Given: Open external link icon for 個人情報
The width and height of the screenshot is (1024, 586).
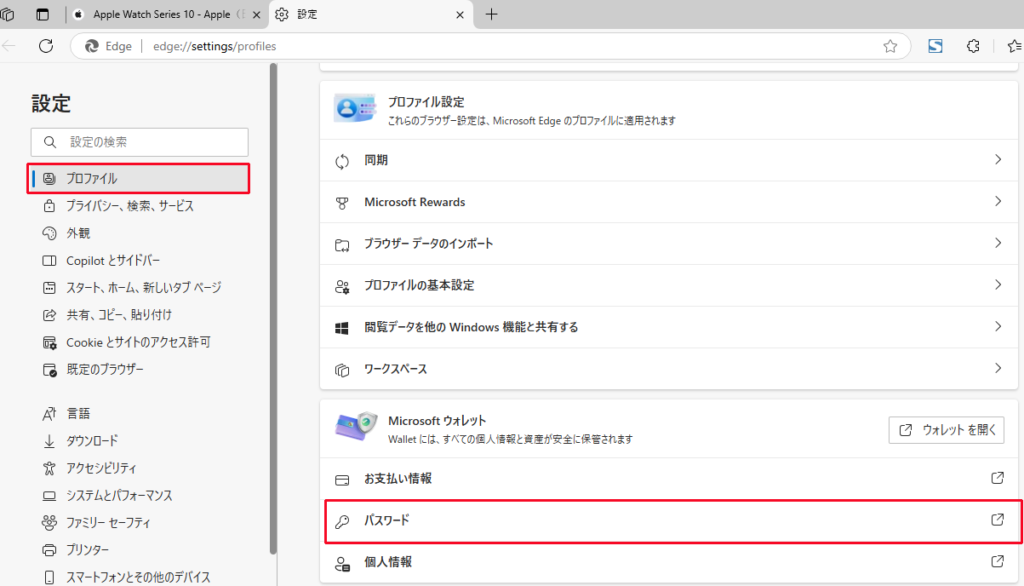Looking at the screenshot, I should click(997, 562).
